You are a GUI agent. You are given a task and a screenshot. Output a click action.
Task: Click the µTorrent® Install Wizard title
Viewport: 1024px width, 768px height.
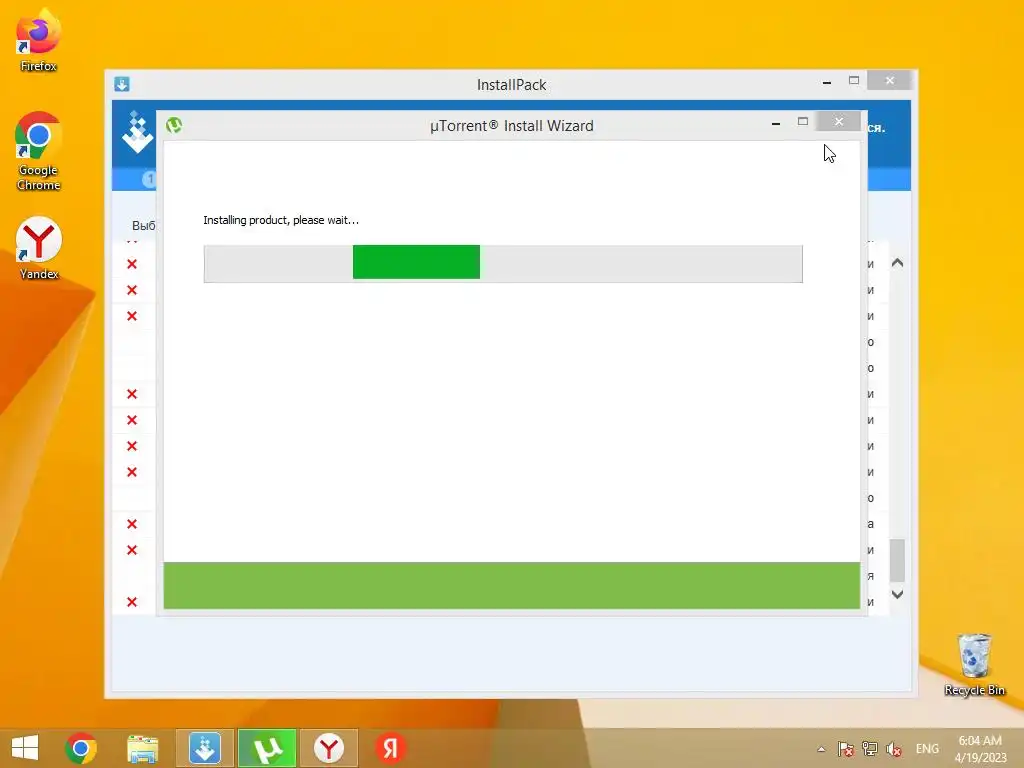[x=511, y=125]
